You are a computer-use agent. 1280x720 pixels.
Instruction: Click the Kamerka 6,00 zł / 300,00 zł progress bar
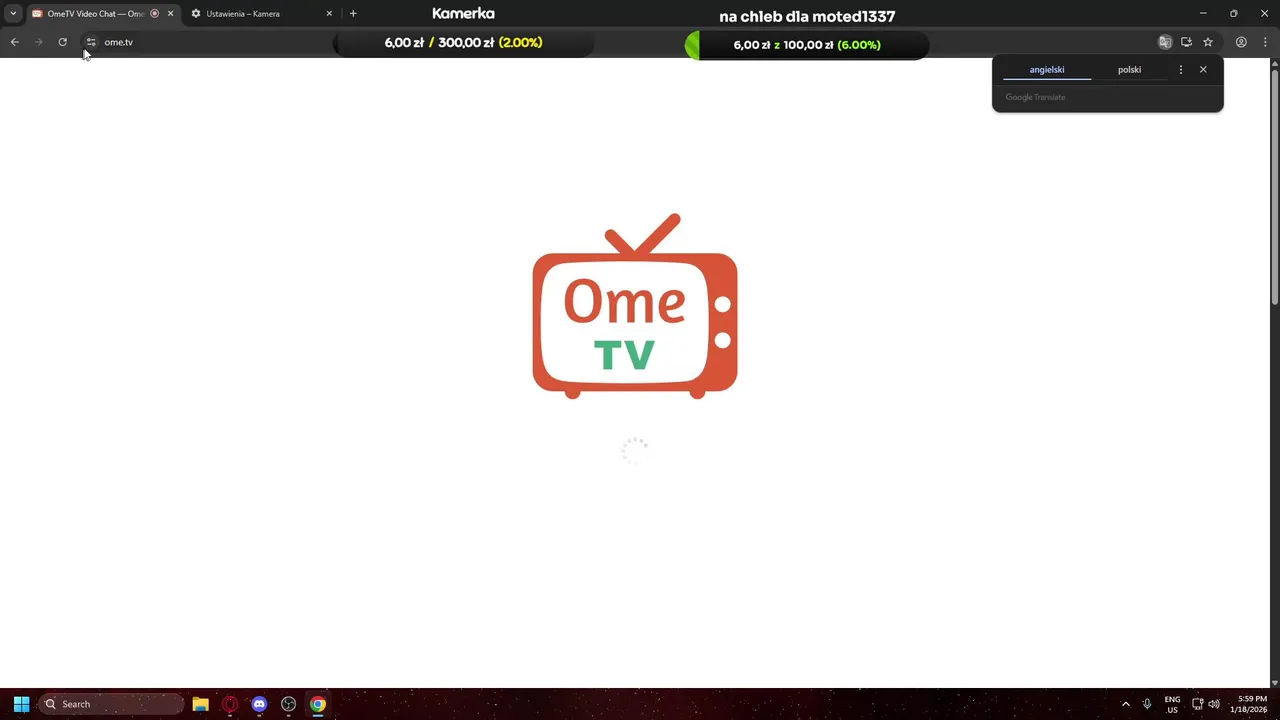[x=463, y=43]
